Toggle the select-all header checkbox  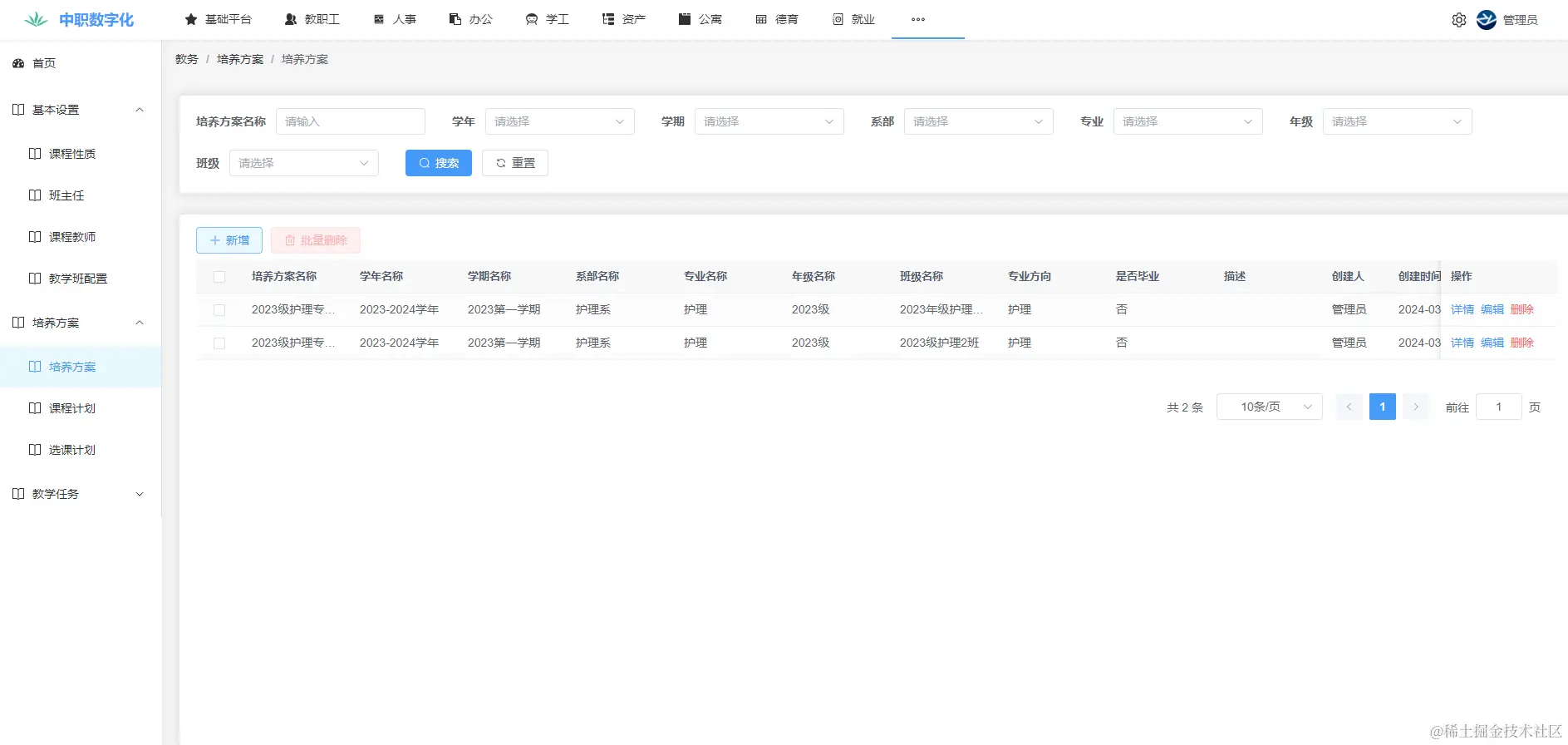(219, 277)
